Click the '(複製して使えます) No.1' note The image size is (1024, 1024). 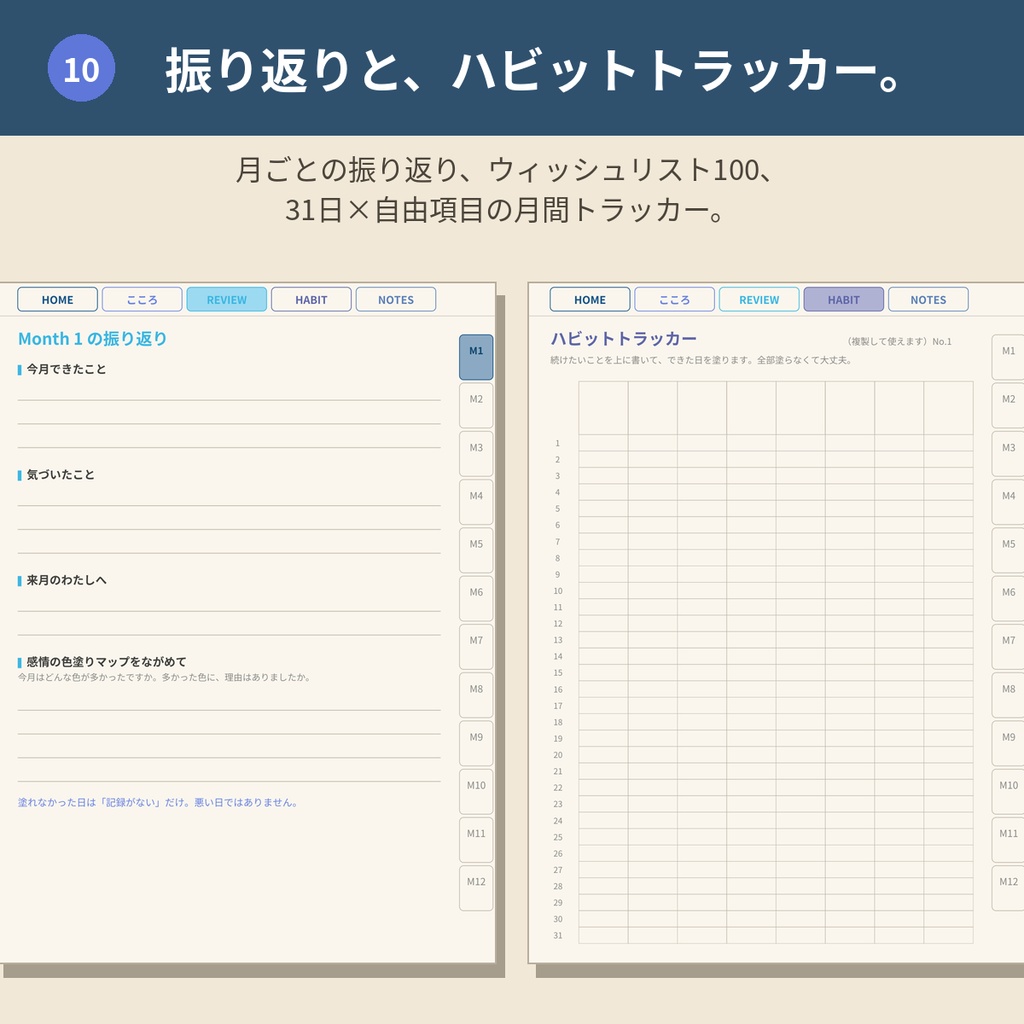click(899, 342)
